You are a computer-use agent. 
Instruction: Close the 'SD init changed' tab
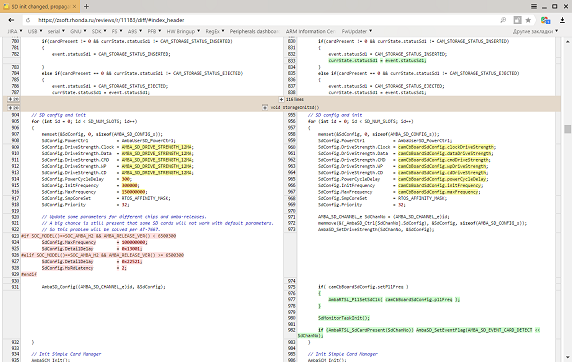(74, 7)
